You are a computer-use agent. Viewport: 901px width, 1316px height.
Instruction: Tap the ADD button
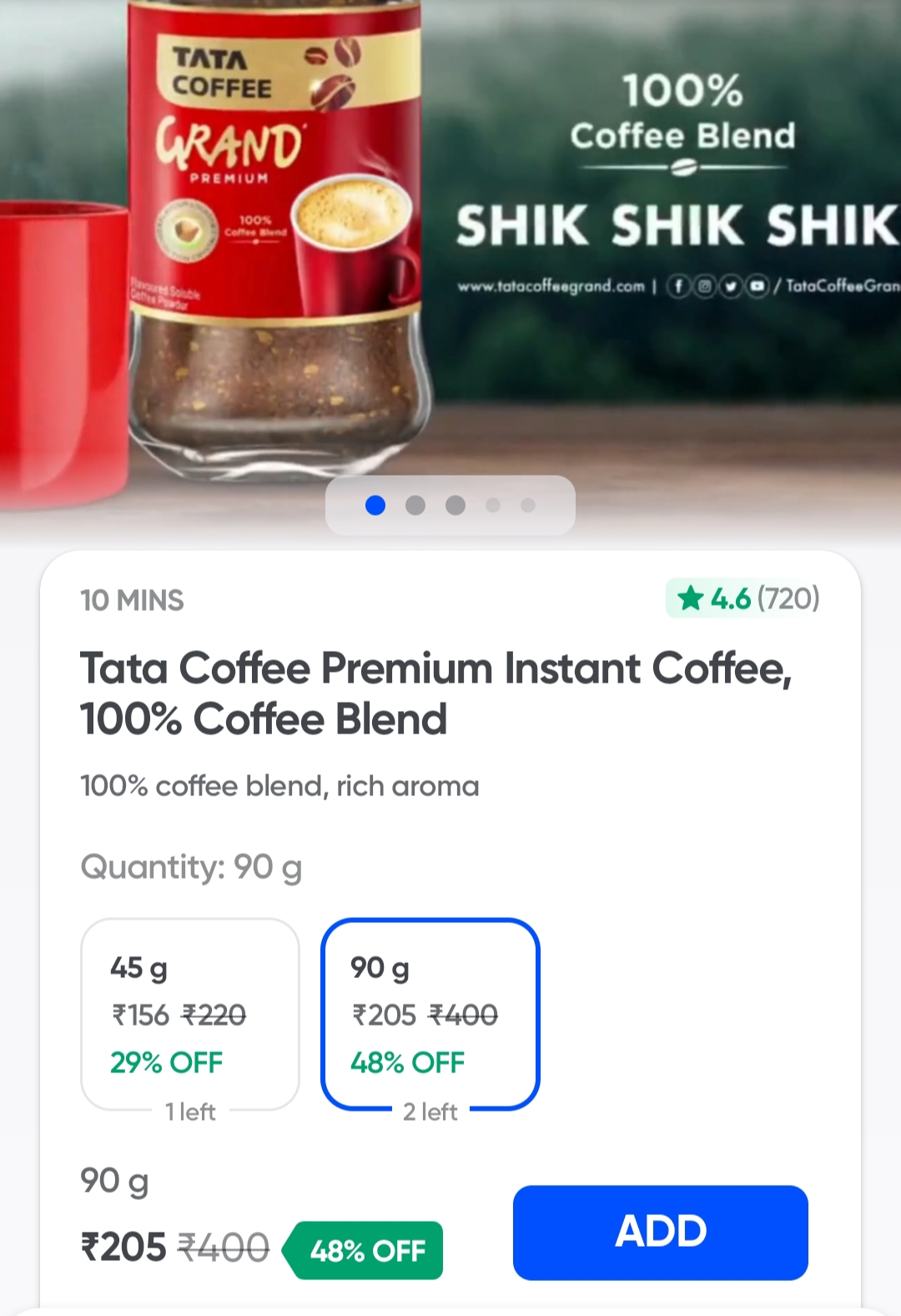pos(660,1232)
